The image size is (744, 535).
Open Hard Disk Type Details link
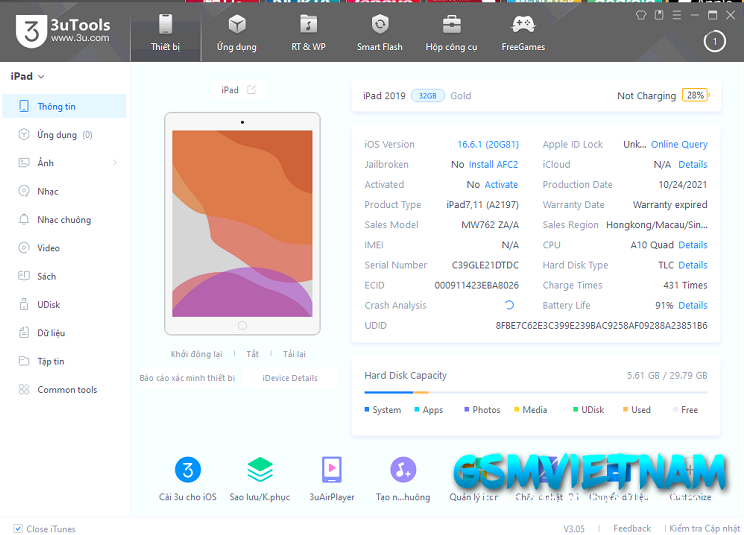(693, 265)
